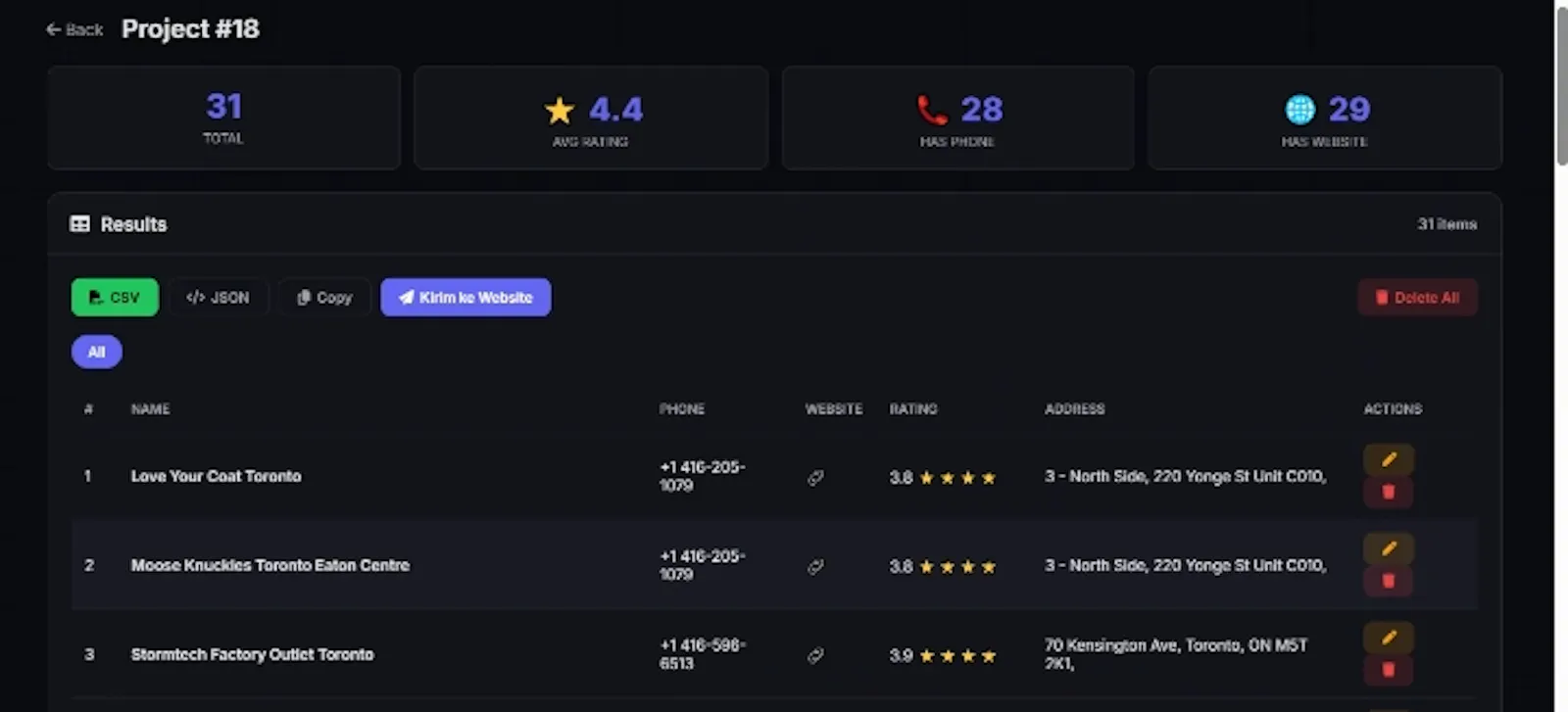The height and width of the screenshot is (712, 1568).
Task: Copy results to clipboard
Action: click(x=324, y=298)
